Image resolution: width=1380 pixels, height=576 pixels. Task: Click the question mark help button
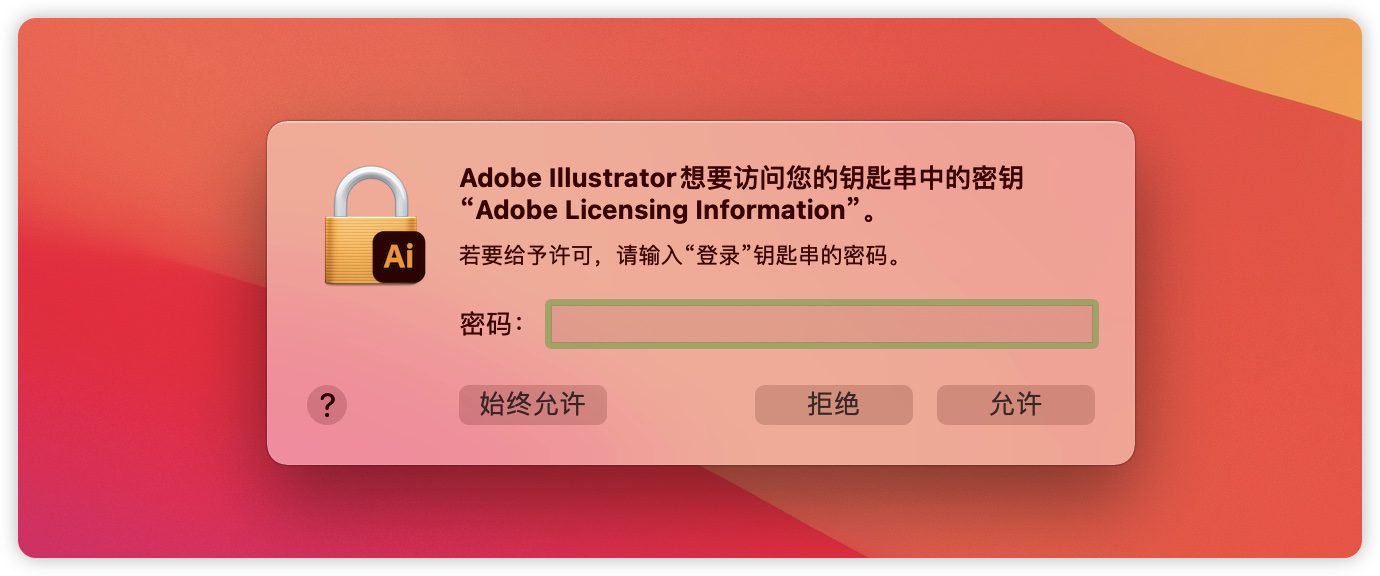[327, 405]
